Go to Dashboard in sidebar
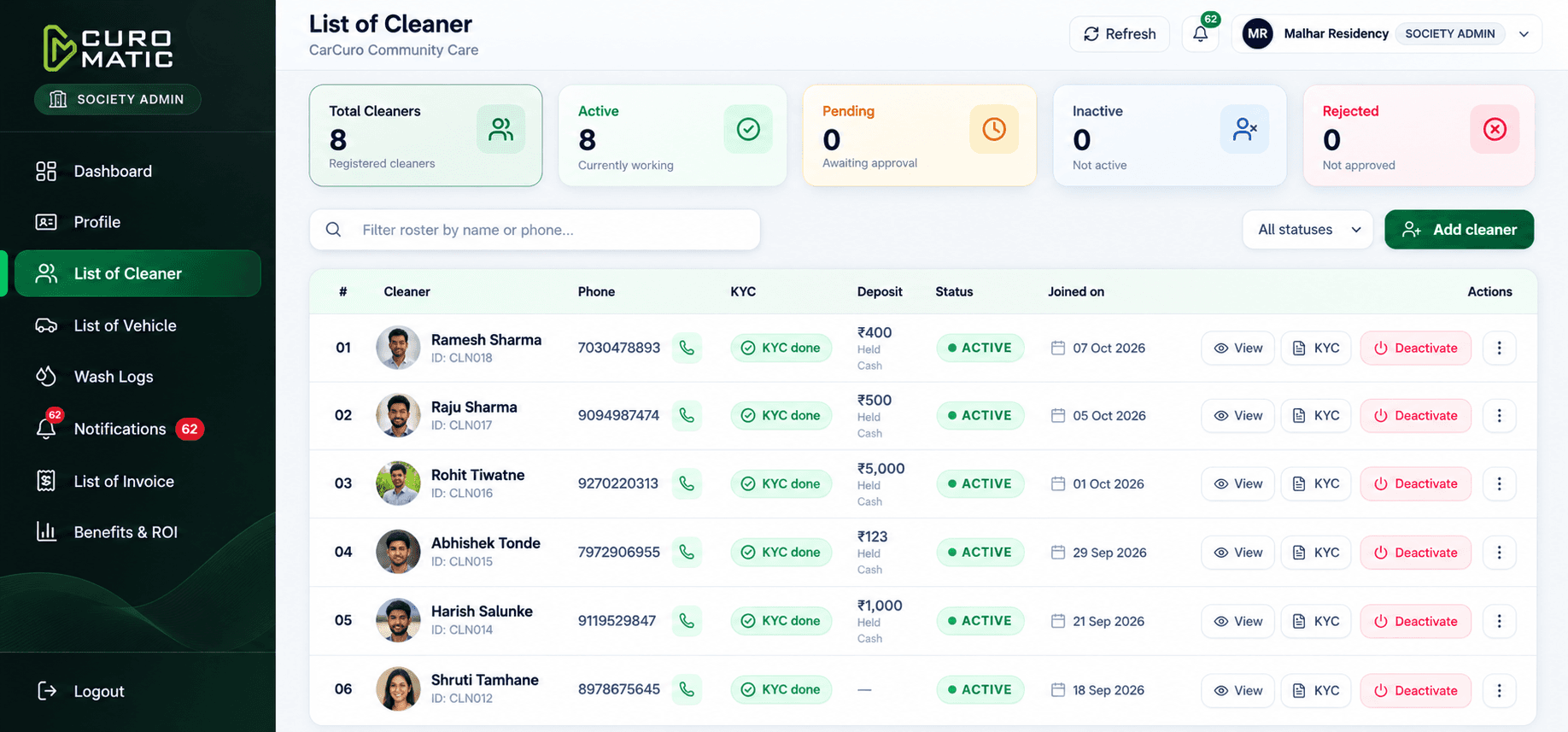1568x732 pixels. click(x=138, y=171)
